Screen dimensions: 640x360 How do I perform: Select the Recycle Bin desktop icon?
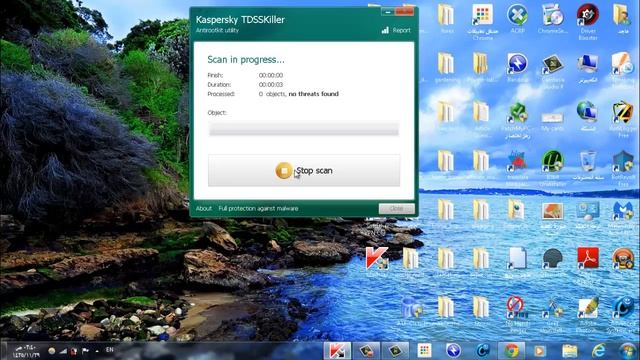[x=588, y=162]
